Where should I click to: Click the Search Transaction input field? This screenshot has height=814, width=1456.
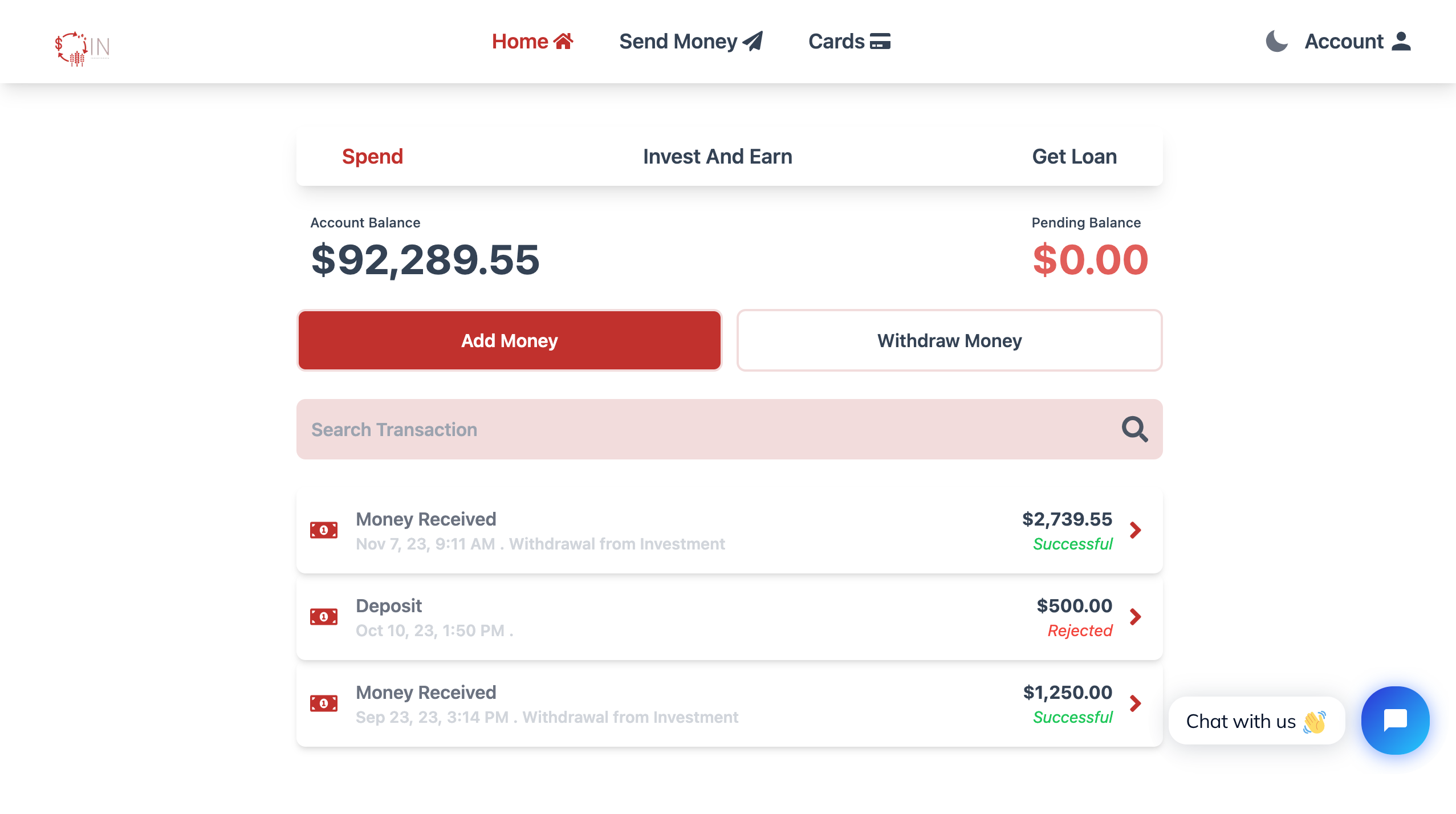pos(729,429)
